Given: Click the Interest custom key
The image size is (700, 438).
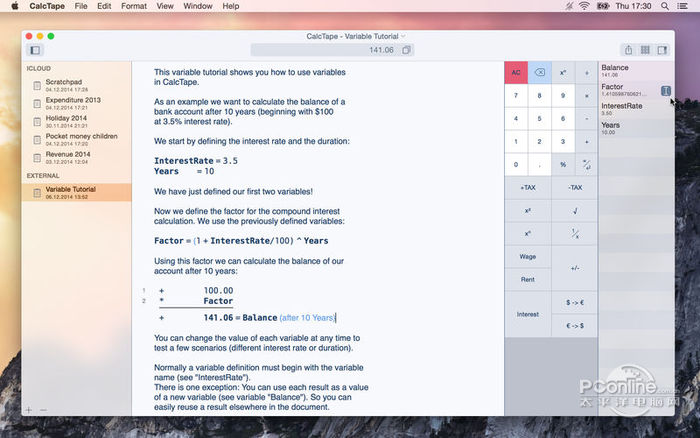Looking at the screenshot, I should click(x=528, y=314).
